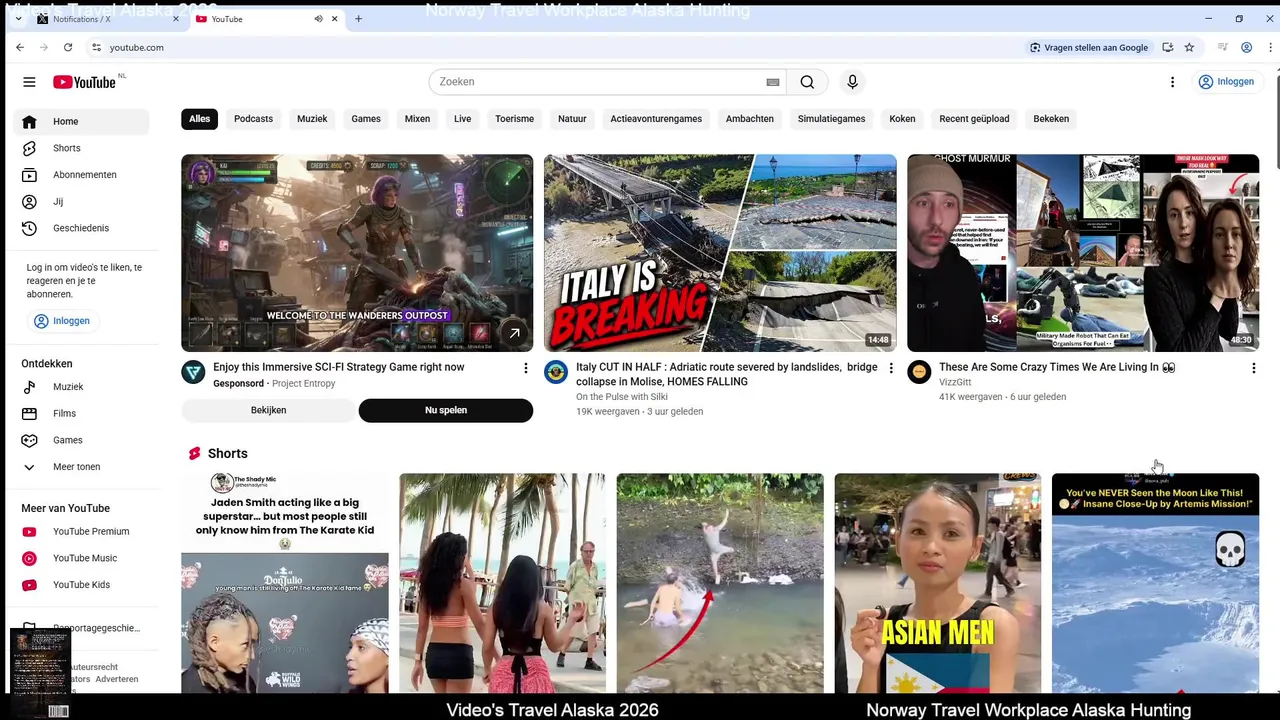Open the VizzGitt channel avatar

click(x=919, y=372)
